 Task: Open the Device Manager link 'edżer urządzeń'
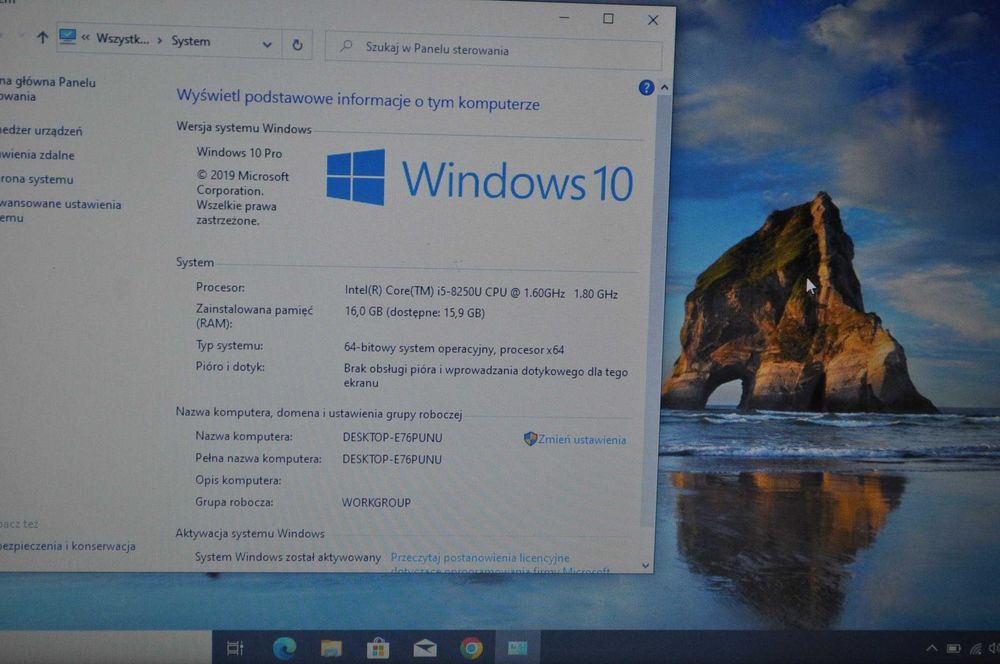pos(41,131)
